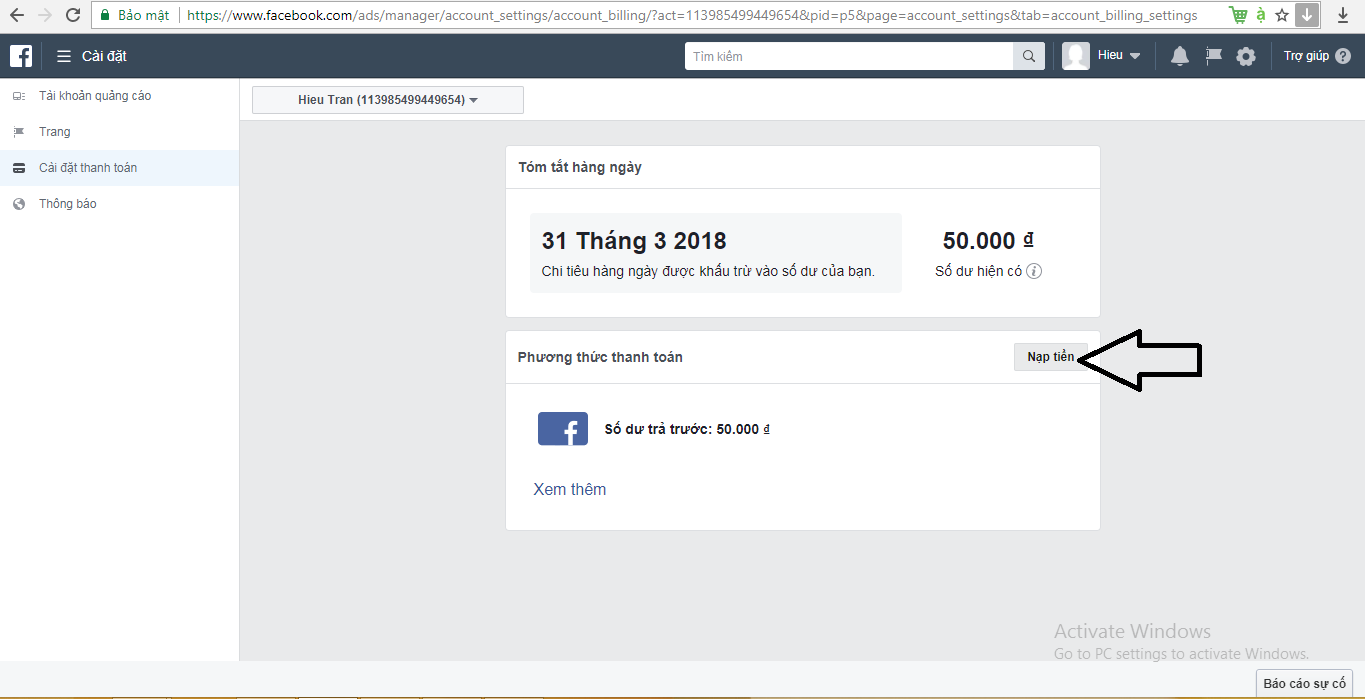Go back with browser back arrow

coord(17,15)
